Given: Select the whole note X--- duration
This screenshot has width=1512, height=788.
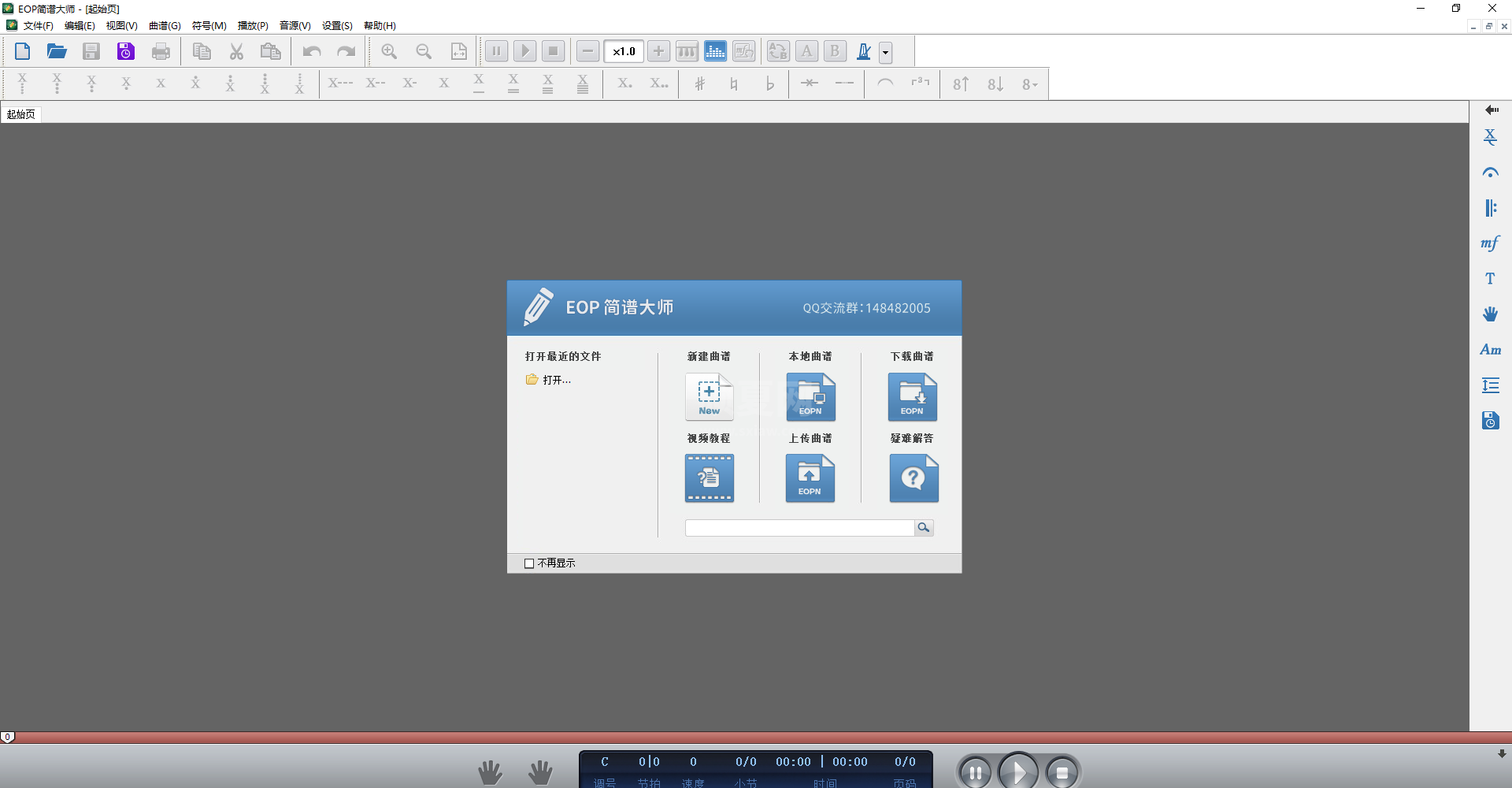Looking at the screenshot, I should click(x=340, y=83).
